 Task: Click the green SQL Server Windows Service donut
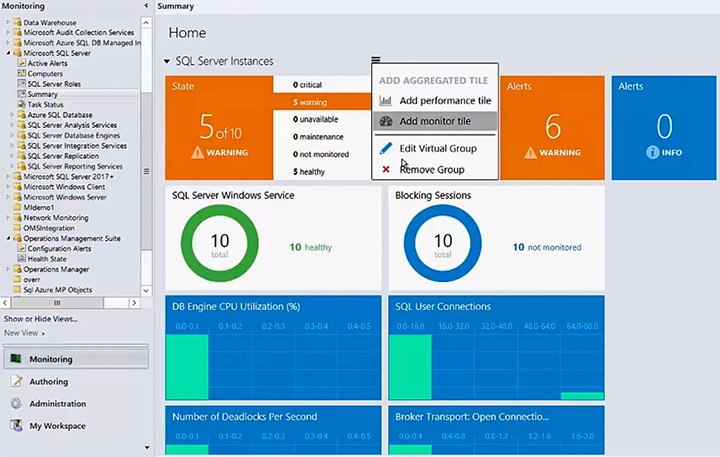click(219, 243)
